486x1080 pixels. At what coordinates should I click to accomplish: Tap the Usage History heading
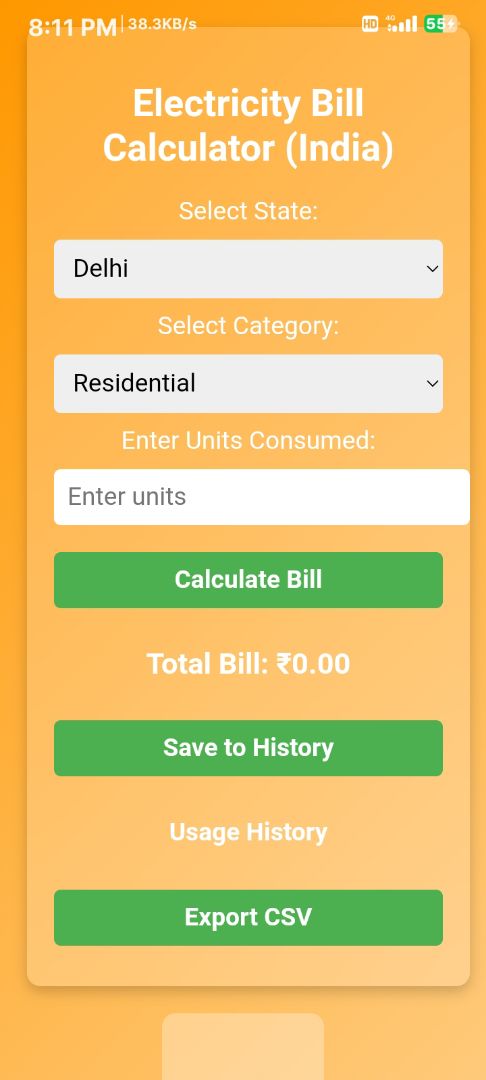(248, 832)
